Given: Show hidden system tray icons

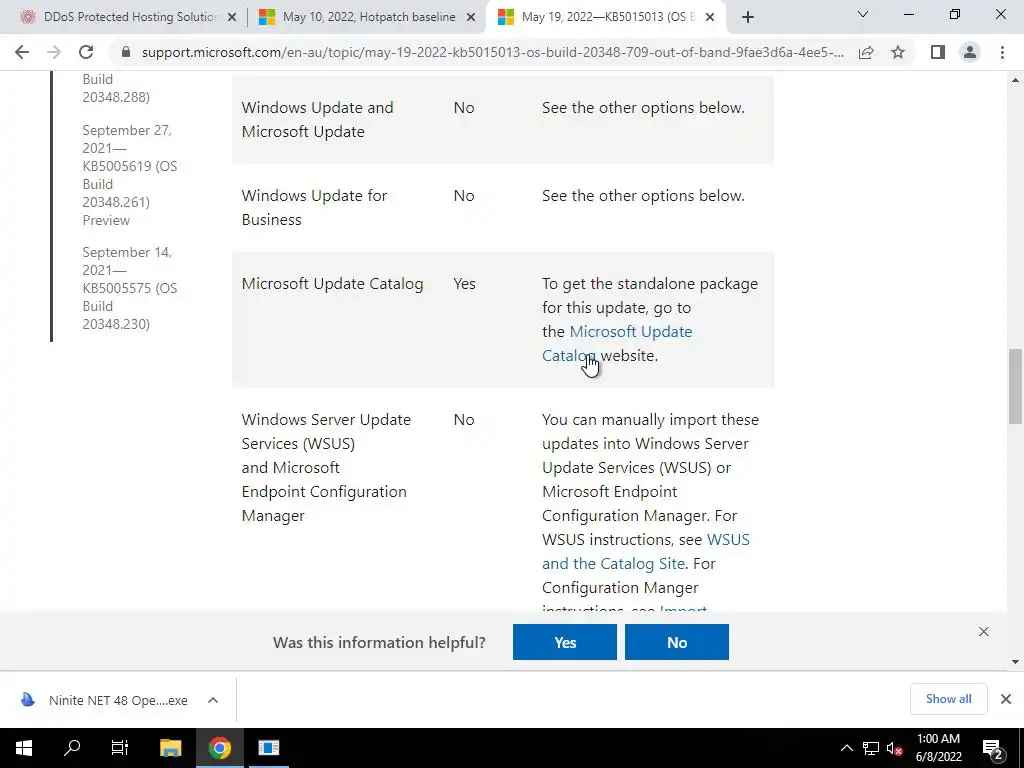Looking at the screenshot, I should click(846, 748).
